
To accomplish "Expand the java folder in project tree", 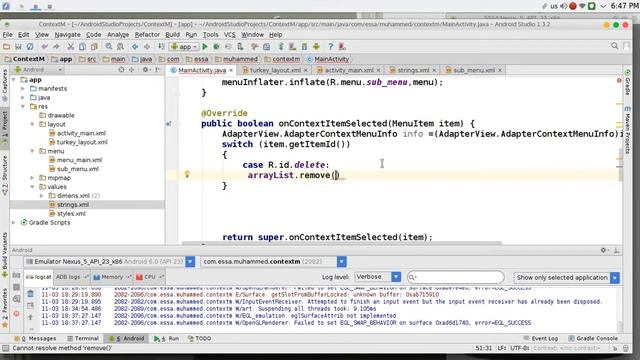I will coord(23,98).
